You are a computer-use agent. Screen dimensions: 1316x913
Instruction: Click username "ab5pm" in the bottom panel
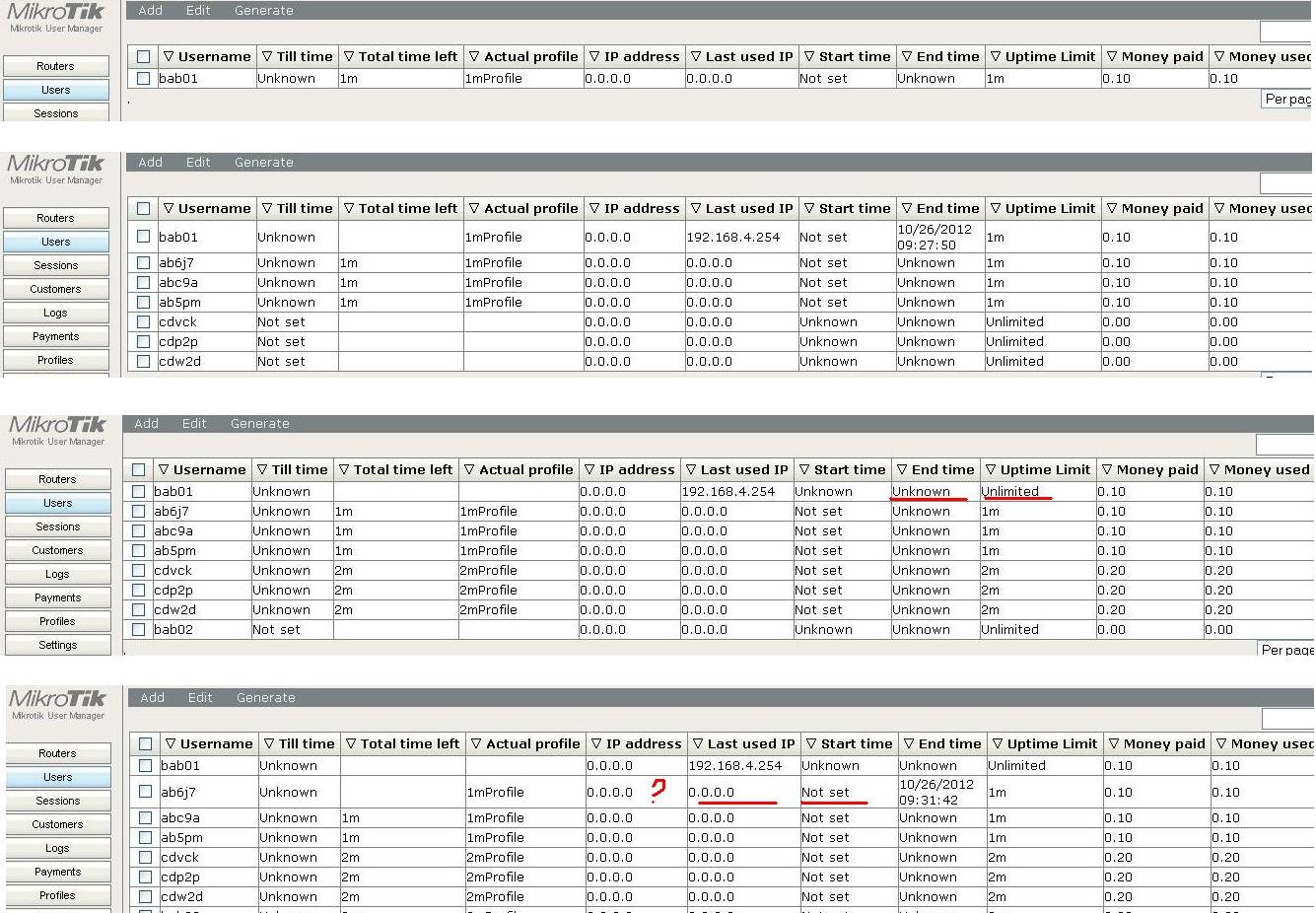[181, 837]
